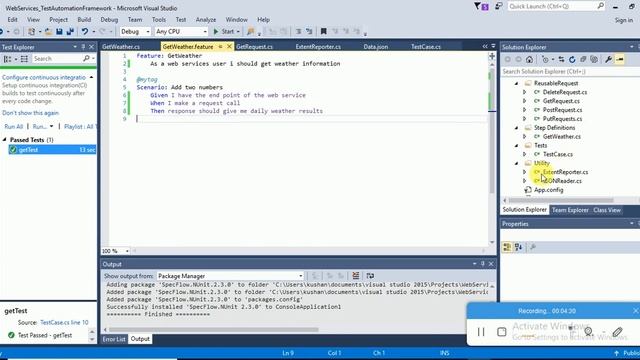Click Home icon in Solution Explorer toolbar
Screen dimensions: 640x360
[x=529, y=60]
